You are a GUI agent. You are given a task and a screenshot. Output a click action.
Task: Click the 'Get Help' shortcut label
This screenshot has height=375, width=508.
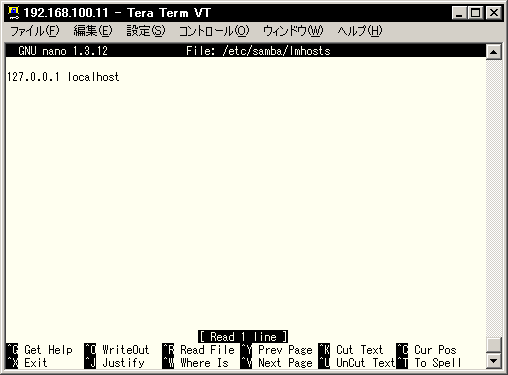(48, 350)
